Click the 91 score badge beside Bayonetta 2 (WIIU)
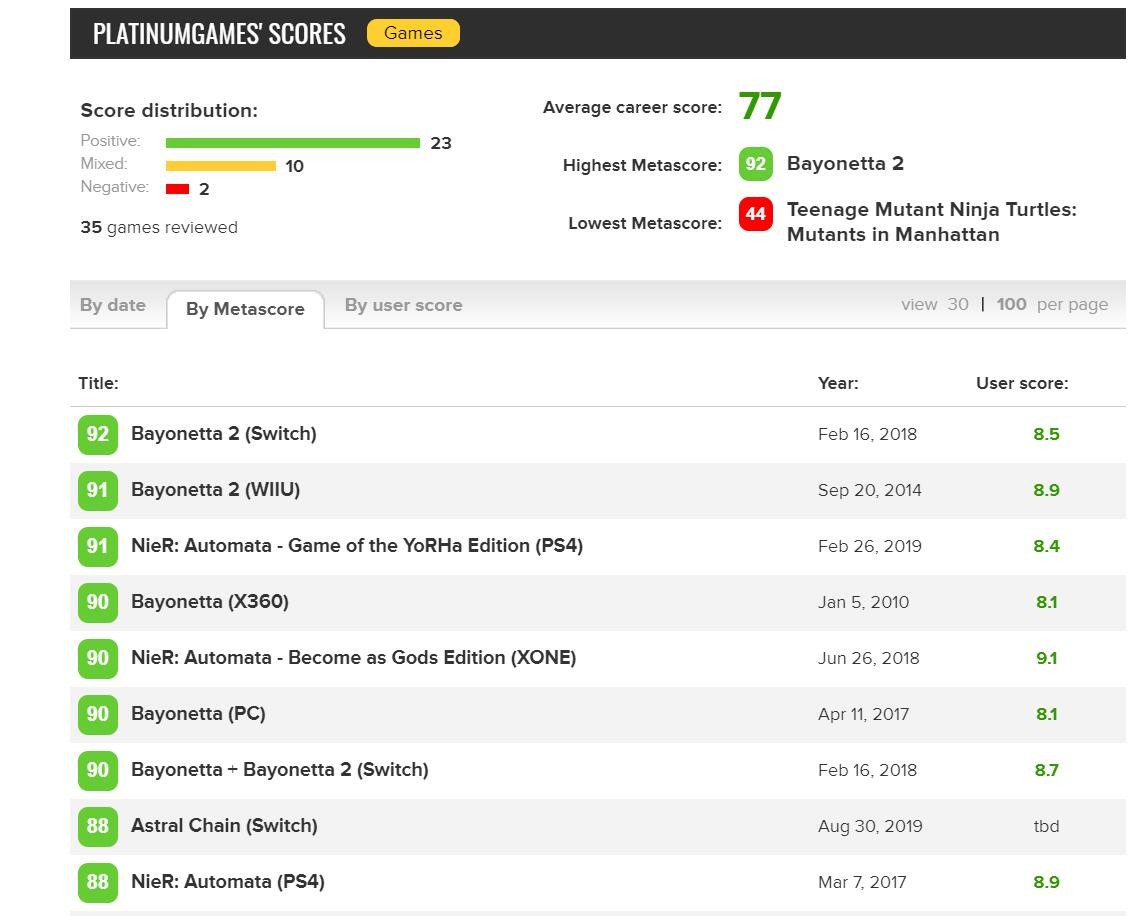 pos(97,490)
